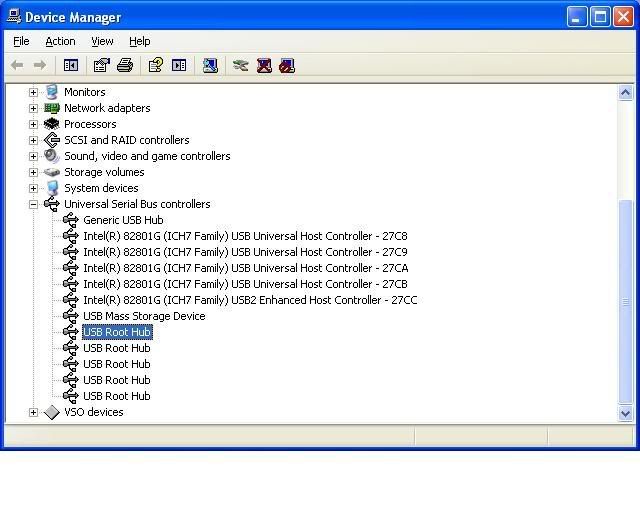Expand the SCSI and RAID controllers node
The width and height of the screenshot is (640, 524).
(x=33, y=140)
